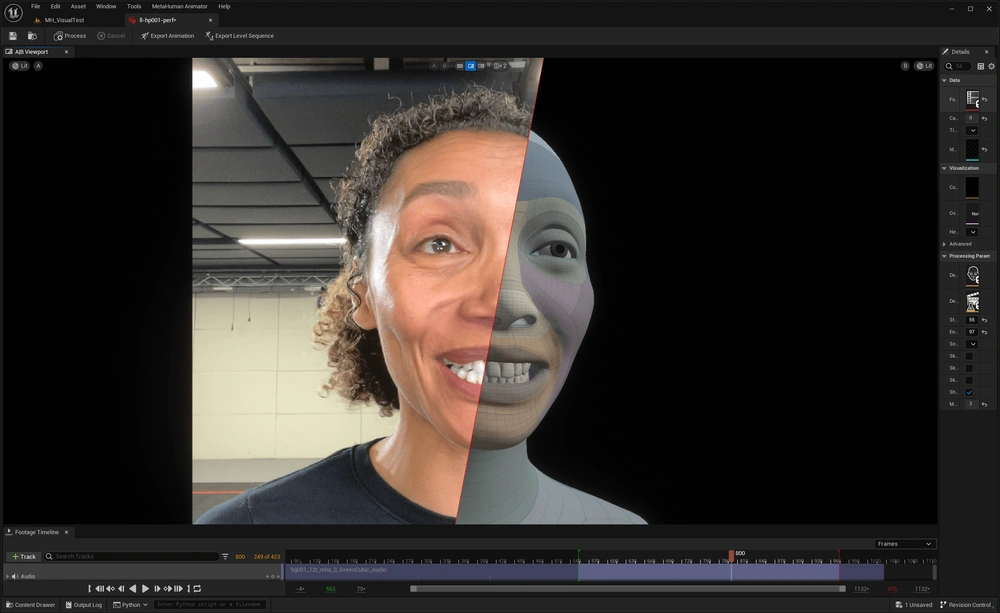Click the Browse to asset icon
Image resolution: width=1000 pixels, height=613 pixels.
pos(32,36)
